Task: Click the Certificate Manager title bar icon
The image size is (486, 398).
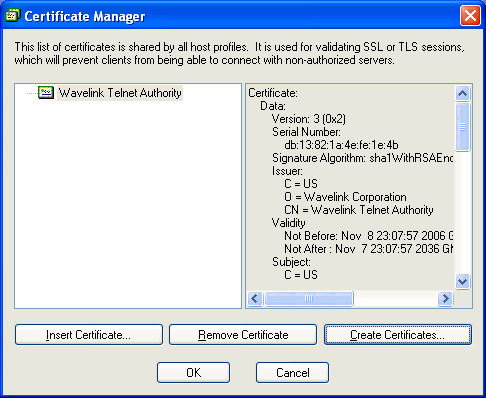Action: 13,15
